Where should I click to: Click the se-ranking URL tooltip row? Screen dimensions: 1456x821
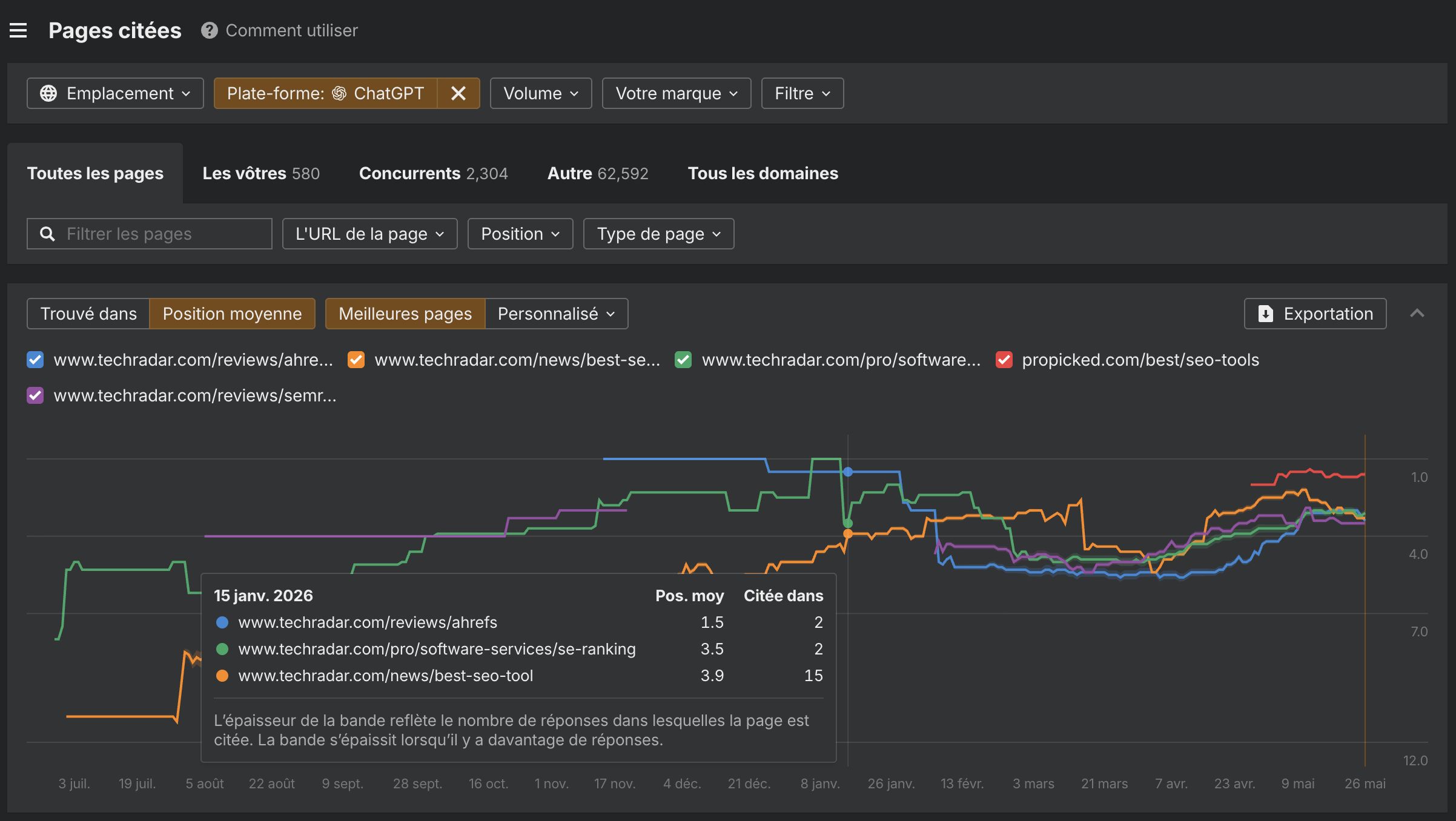coord(519,649)
